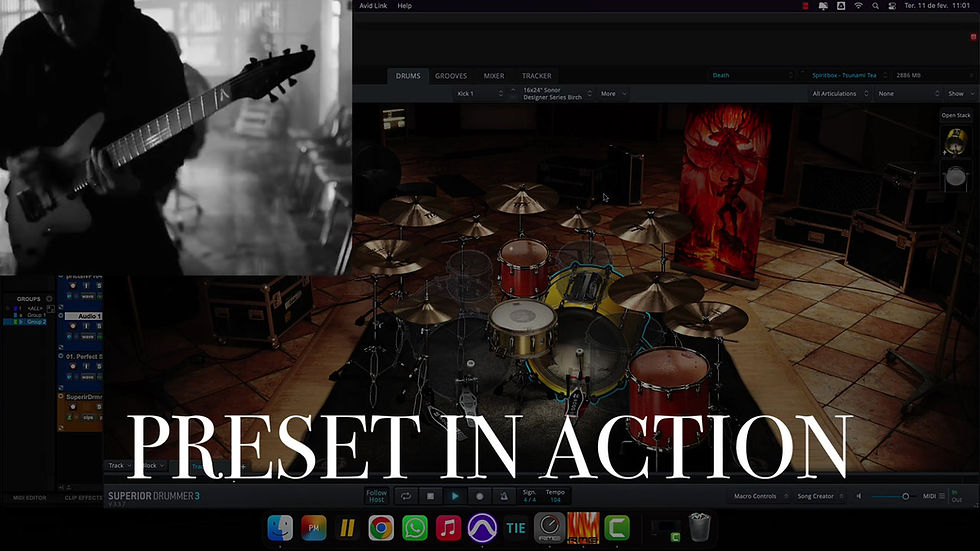Switch to the TRACKER tab
The width and height of the screenshot is (980, 551).
(537, 76)
